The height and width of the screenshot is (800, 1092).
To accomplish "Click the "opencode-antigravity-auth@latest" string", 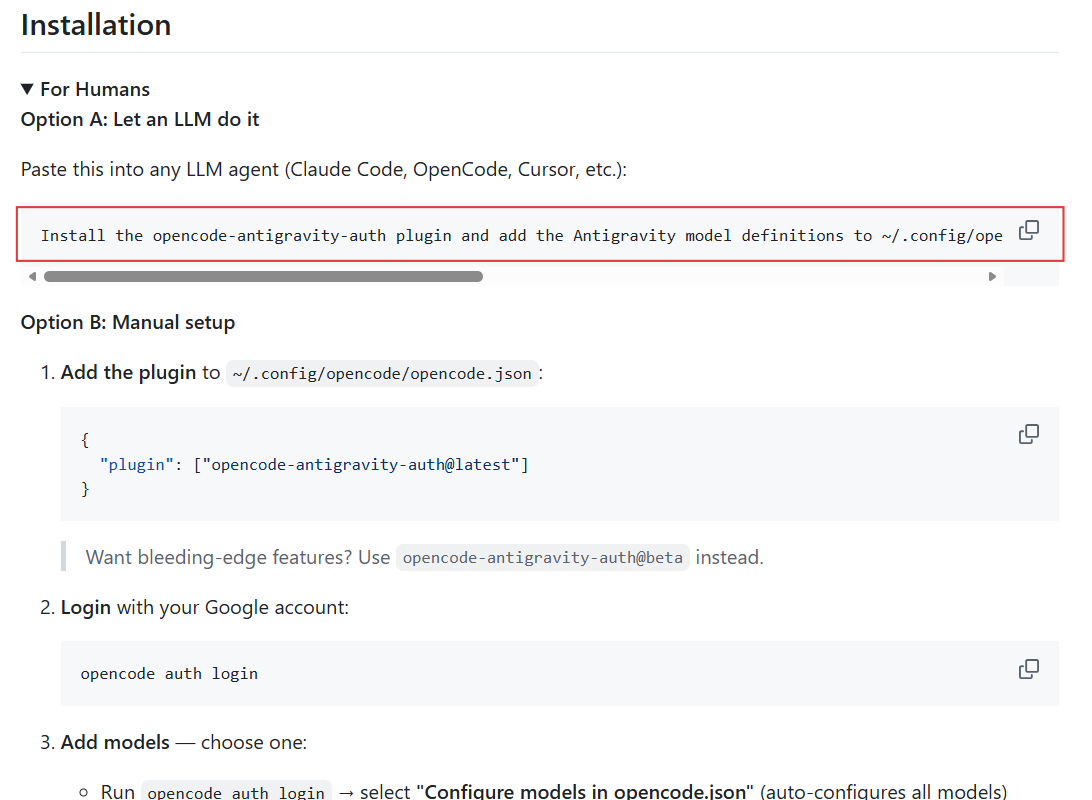I will pos(361,464).
